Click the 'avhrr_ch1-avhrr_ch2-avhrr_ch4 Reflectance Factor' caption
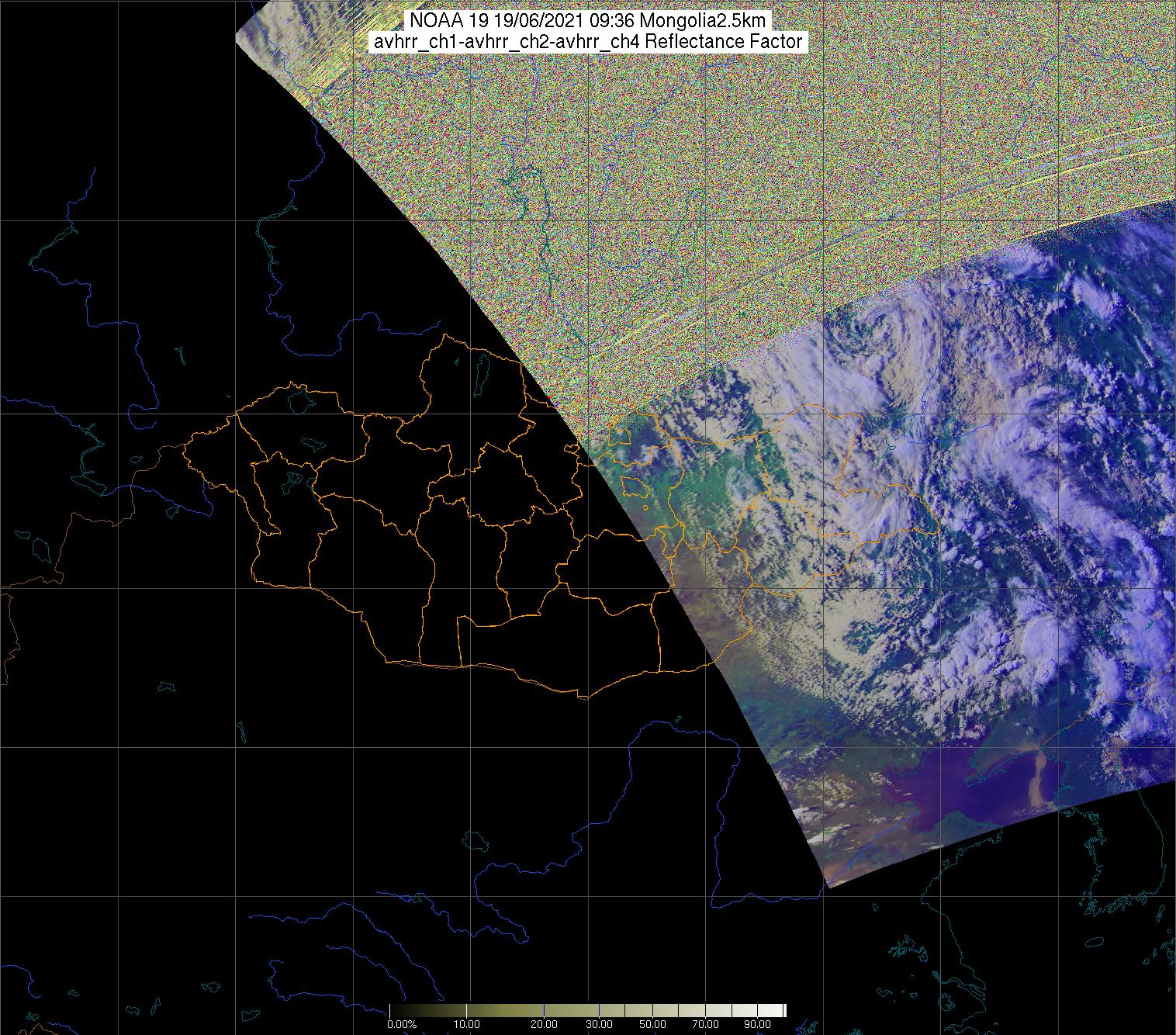The image size is (1176, 1035). [587, 42]
